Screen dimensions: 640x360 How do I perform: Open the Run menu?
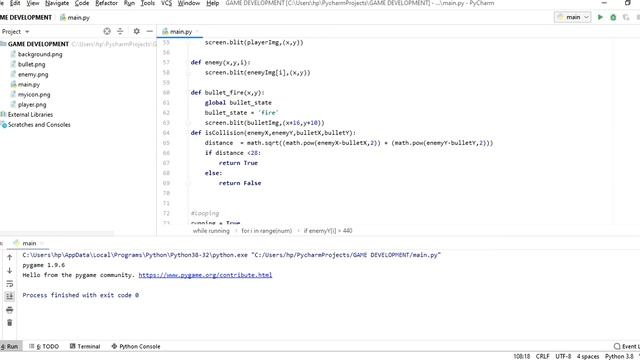tap(129, 3)
